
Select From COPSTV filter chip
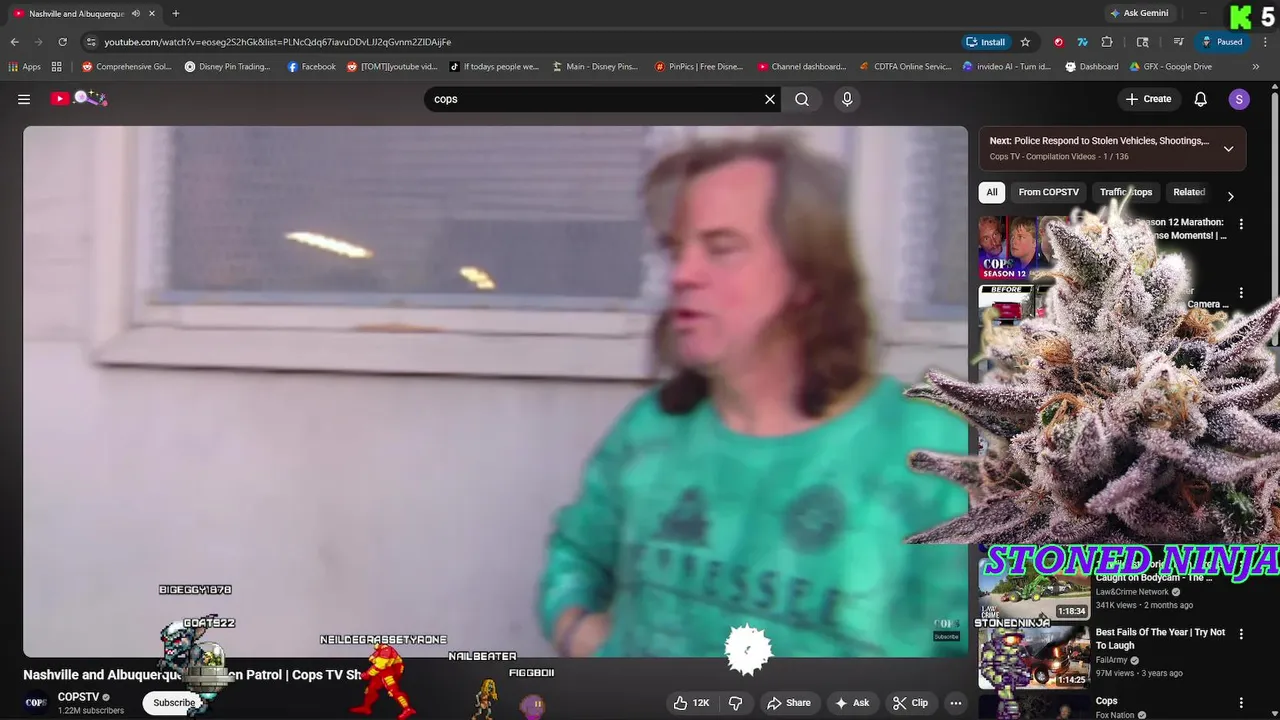(1048, 192)
